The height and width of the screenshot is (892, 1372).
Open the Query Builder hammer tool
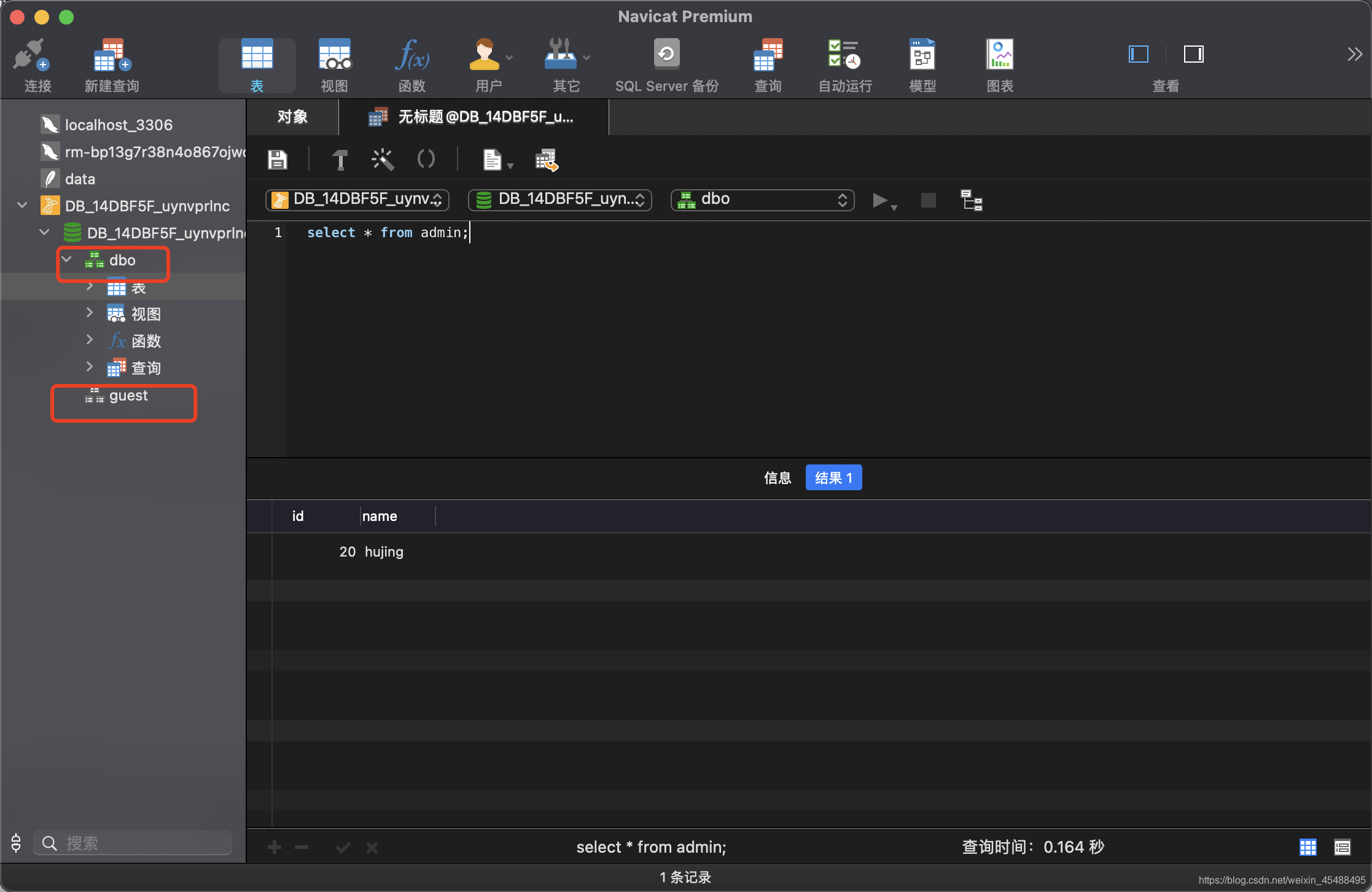tap(340, 160)
